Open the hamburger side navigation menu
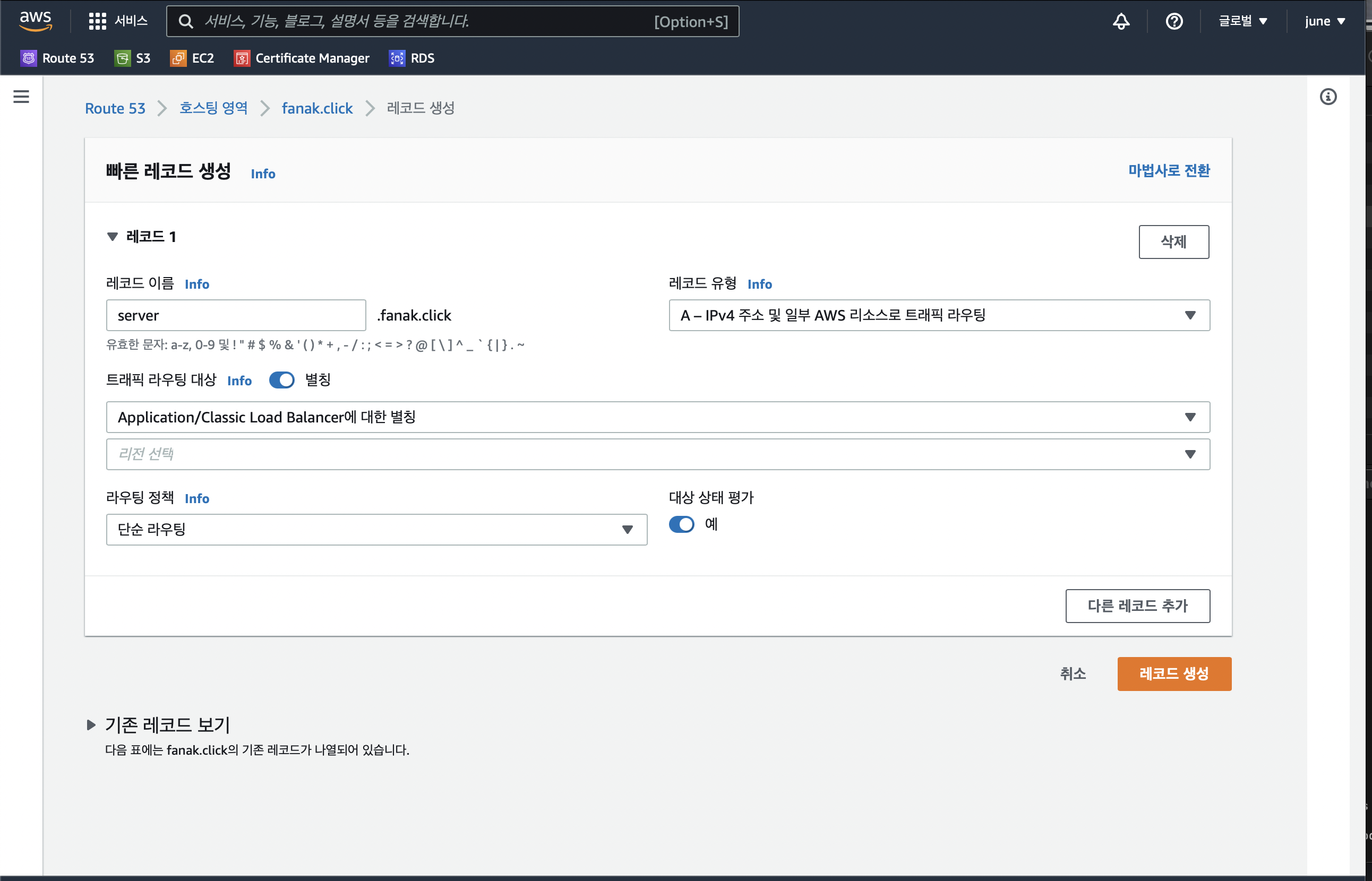 (x=21, y=96)
